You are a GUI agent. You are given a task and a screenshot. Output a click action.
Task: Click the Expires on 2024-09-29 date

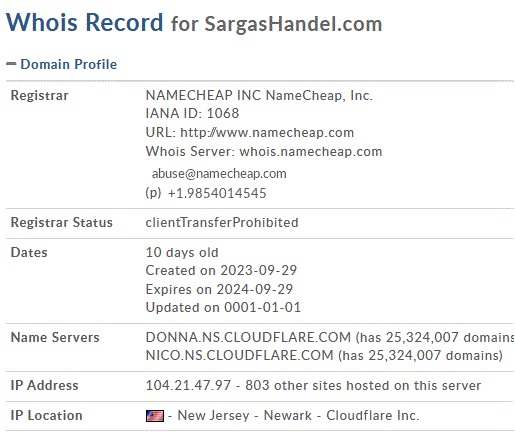click(x=219, y=289)
